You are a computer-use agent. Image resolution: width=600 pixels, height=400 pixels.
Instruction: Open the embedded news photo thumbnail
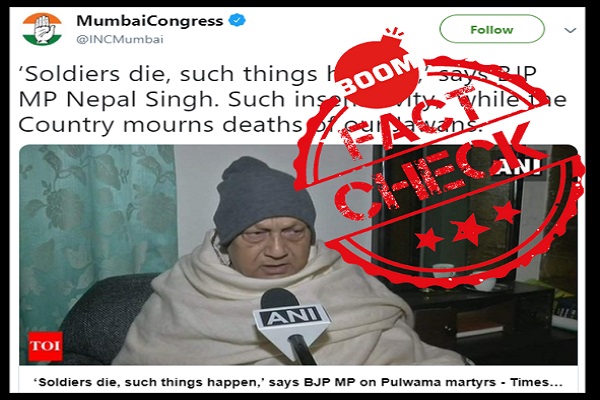pos(298,255)
